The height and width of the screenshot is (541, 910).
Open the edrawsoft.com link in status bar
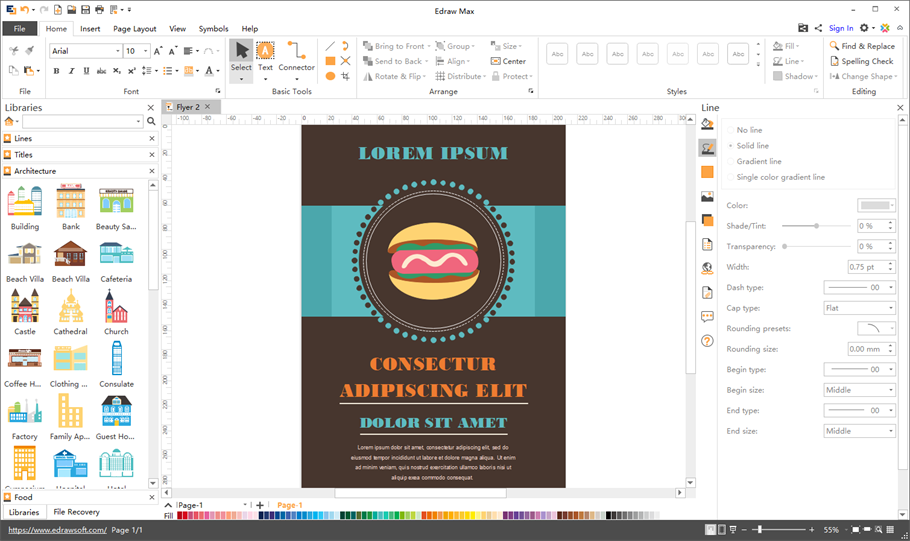click(56, 530)
